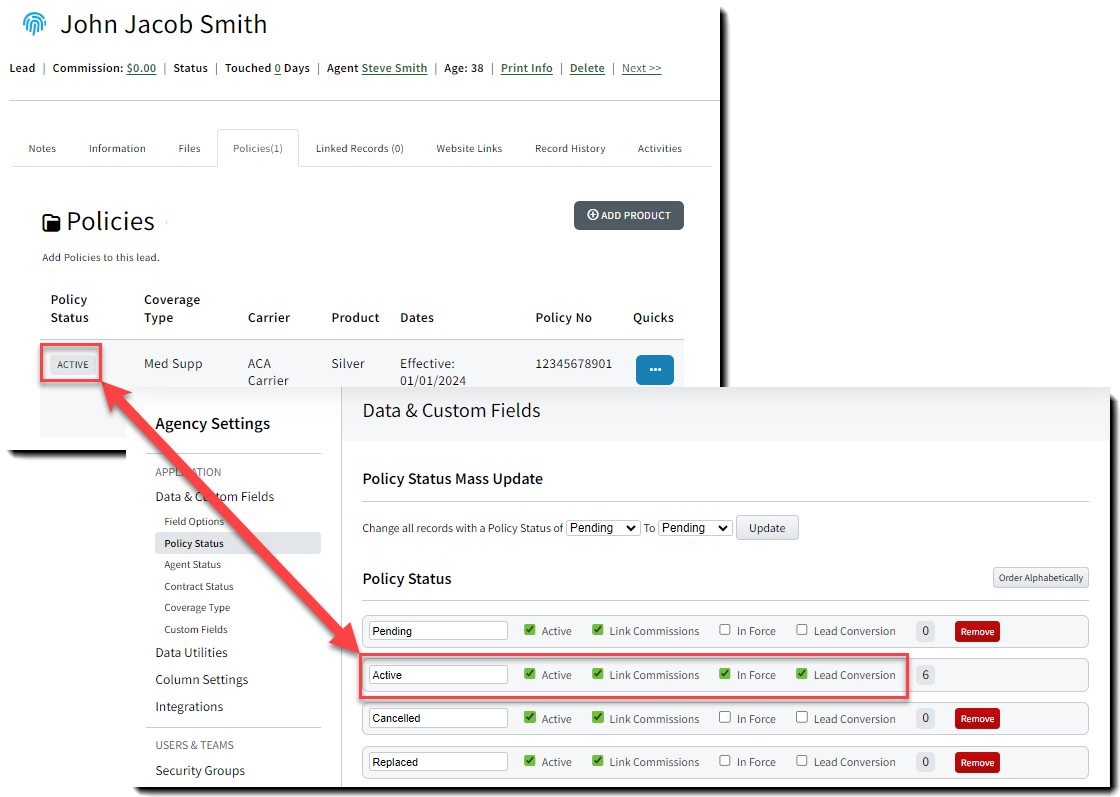Open Contract Status settings
Screen dimensions: 1120x797
[199, 586]
